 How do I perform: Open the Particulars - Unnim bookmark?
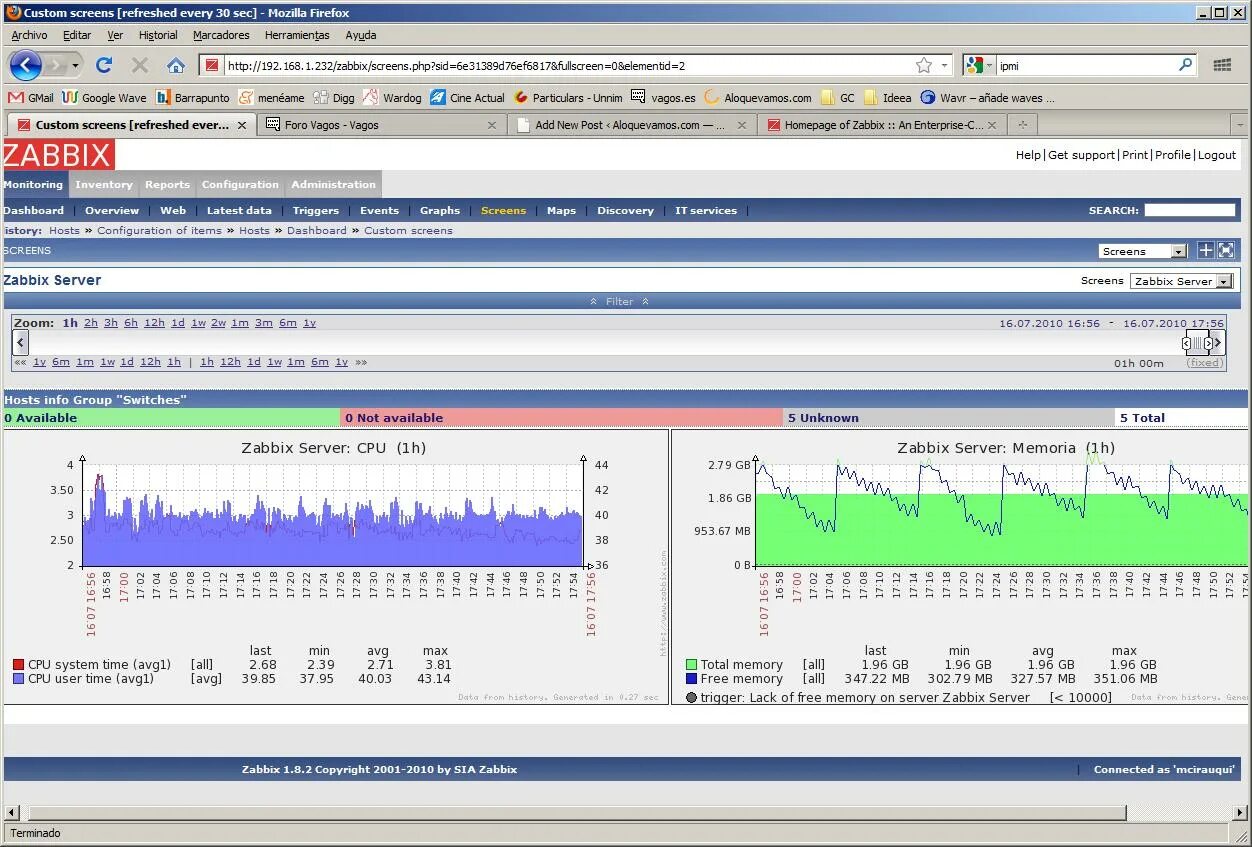pyautogui.click(x=568, y=98)
